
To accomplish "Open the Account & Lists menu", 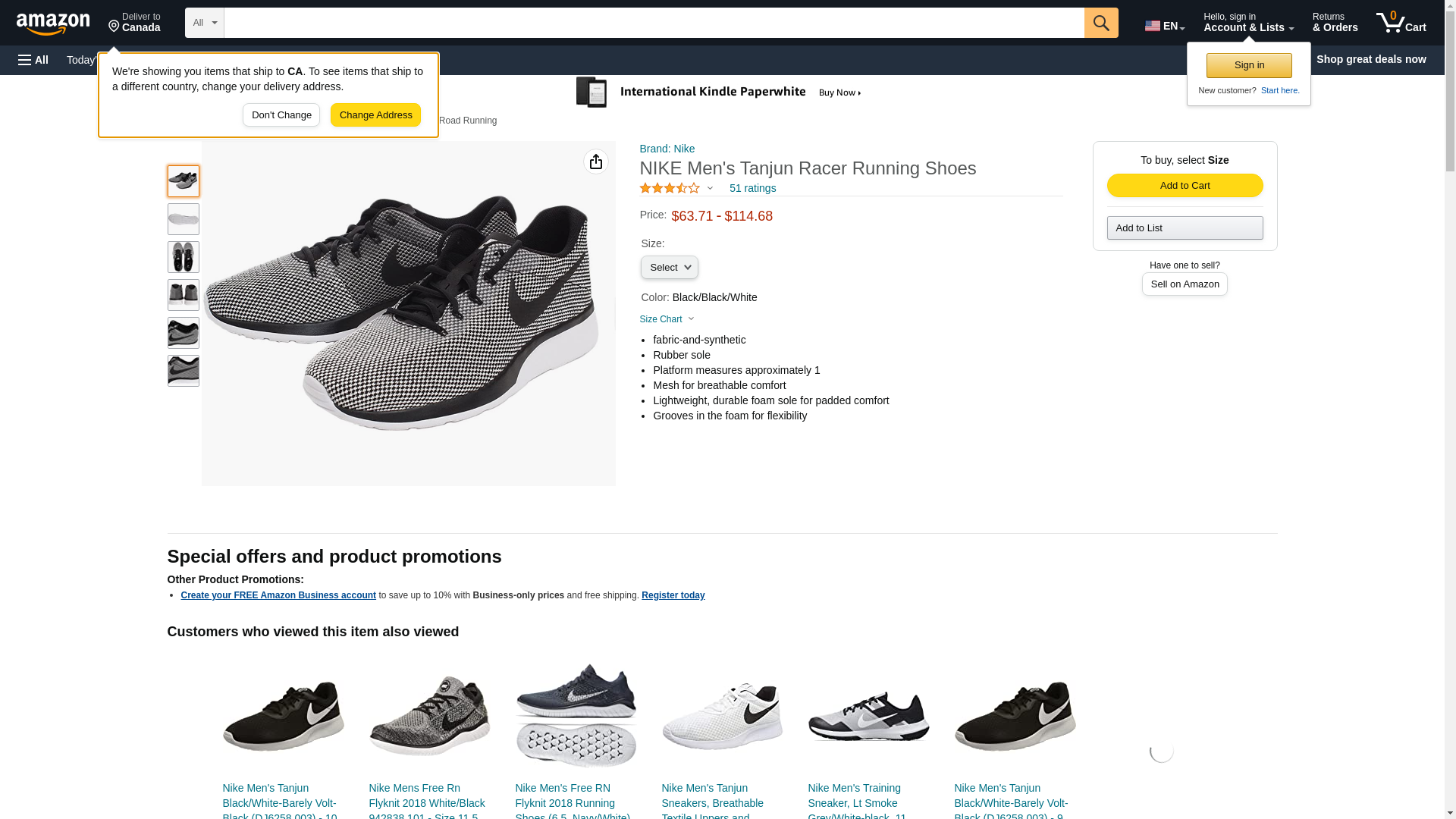I will (x=1247, y=23).
